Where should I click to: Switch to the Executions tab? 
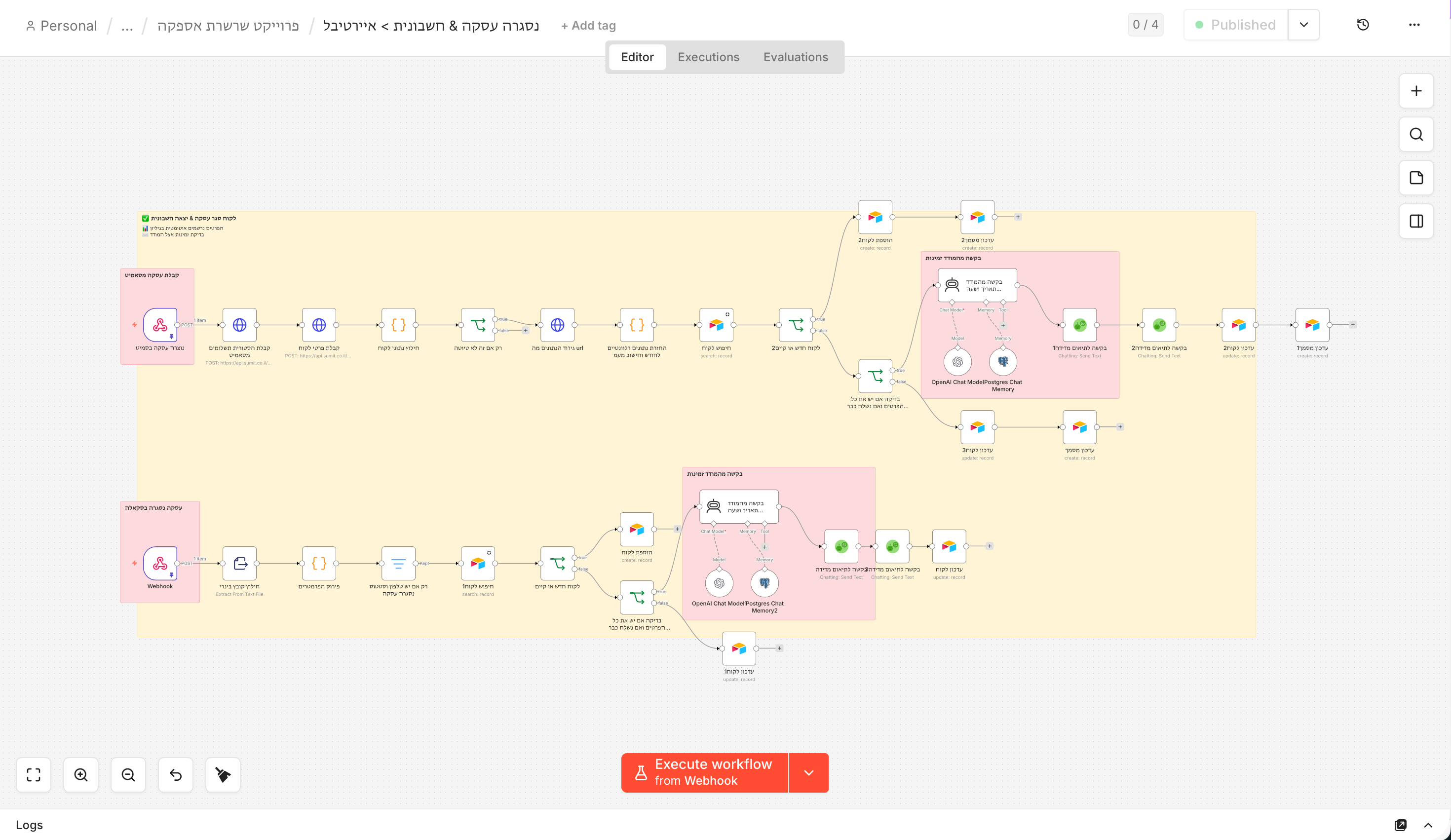tap(708, 57)
